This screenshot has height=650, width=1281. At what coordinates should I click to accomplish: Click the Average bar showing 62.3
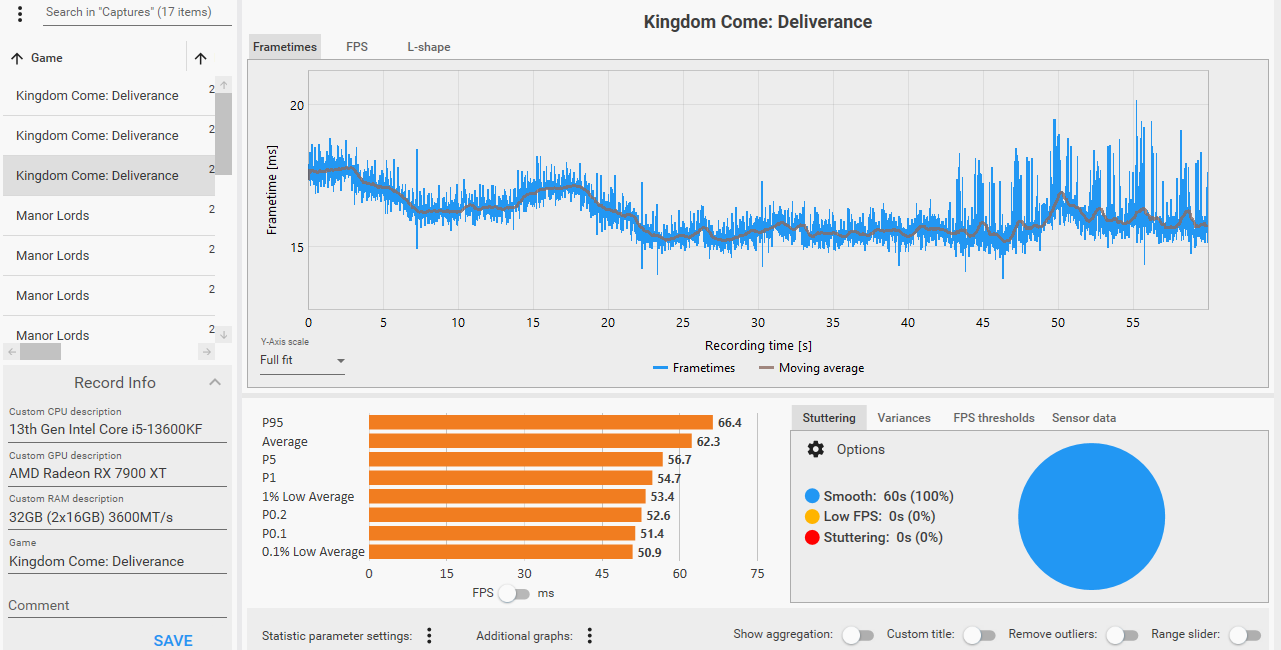point(530,441)
